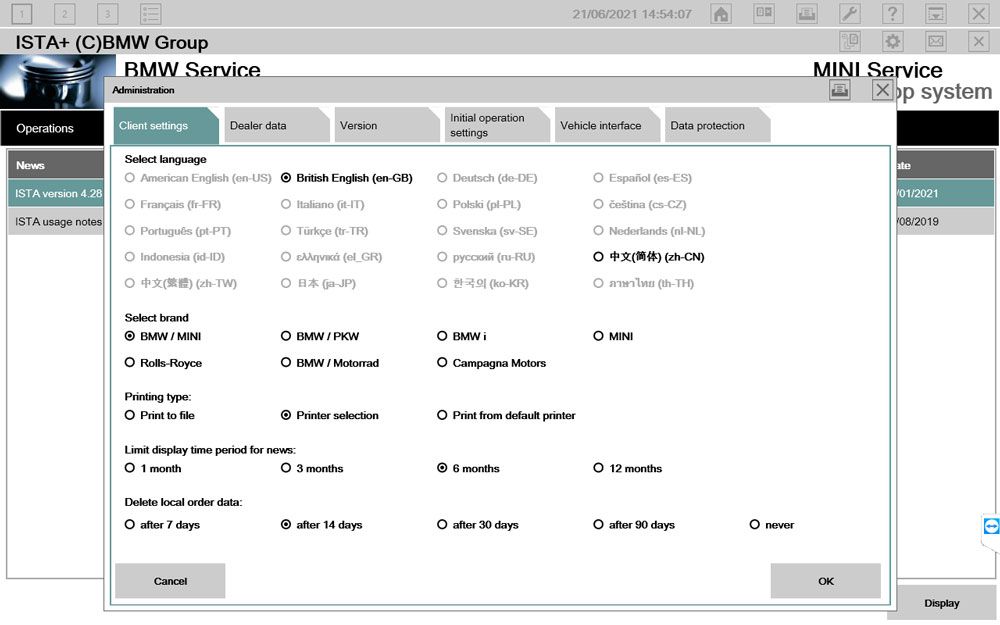This screenshot has height=625, width=1000.
Task: Click the documents icon left of the gear
Action: point(849,41)
